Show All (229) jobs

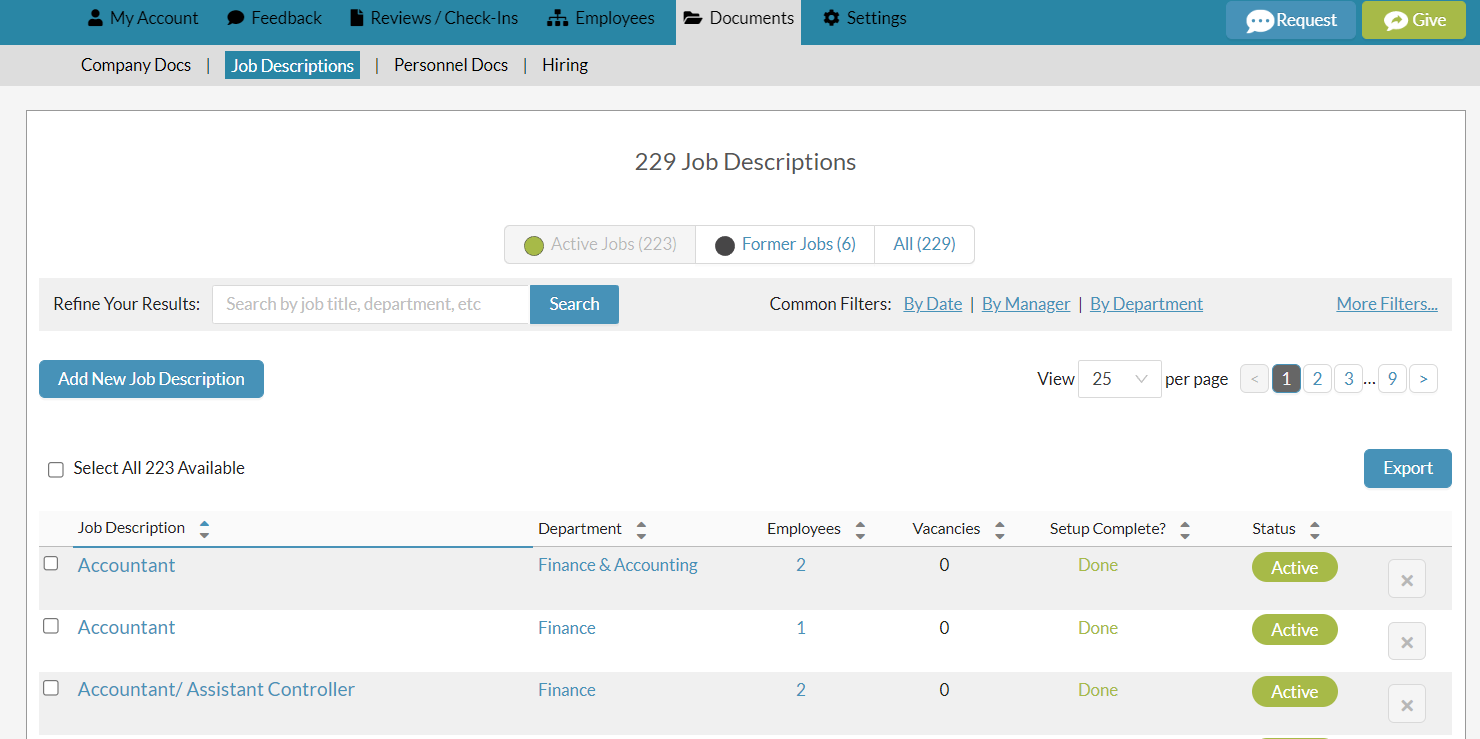(924, 244)
